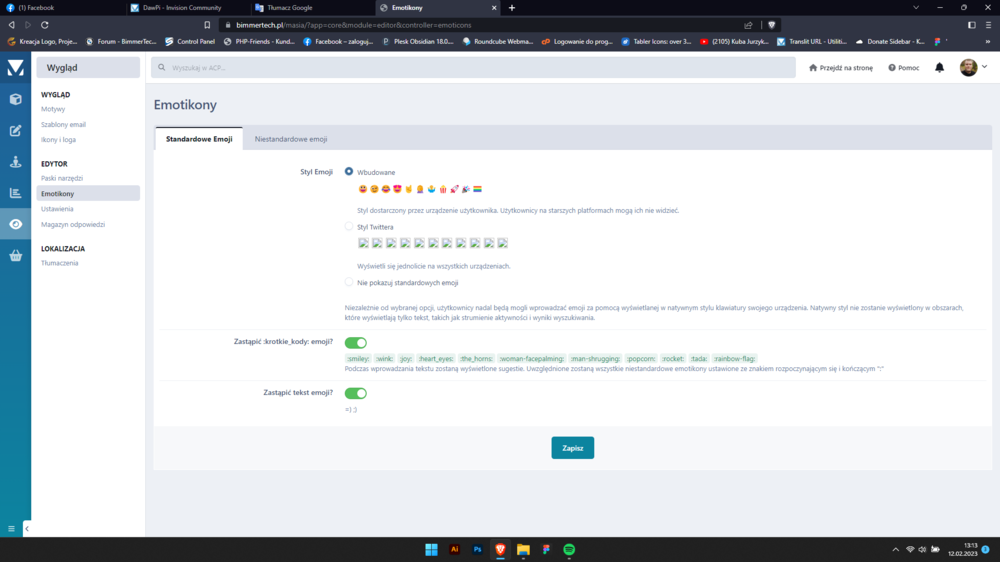The image size is (1000, 562).
Task: Click the Brave Shields icon in address bar
Action: pyautogui.click(x=772, y=24)
